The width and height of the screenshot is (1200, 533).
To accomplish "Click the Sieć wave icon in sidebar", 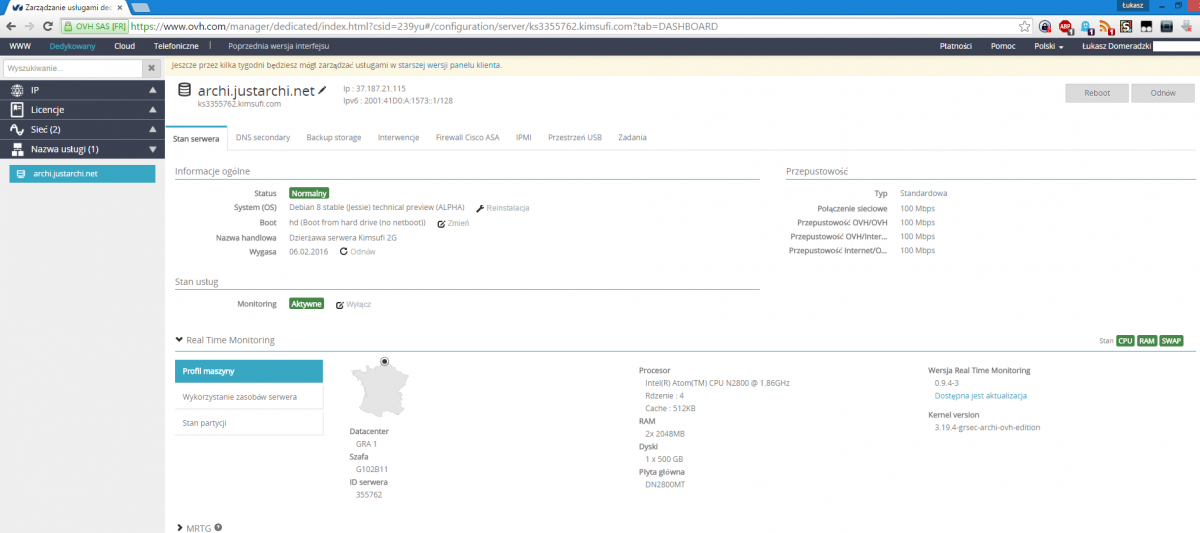I will click(16, 129).
